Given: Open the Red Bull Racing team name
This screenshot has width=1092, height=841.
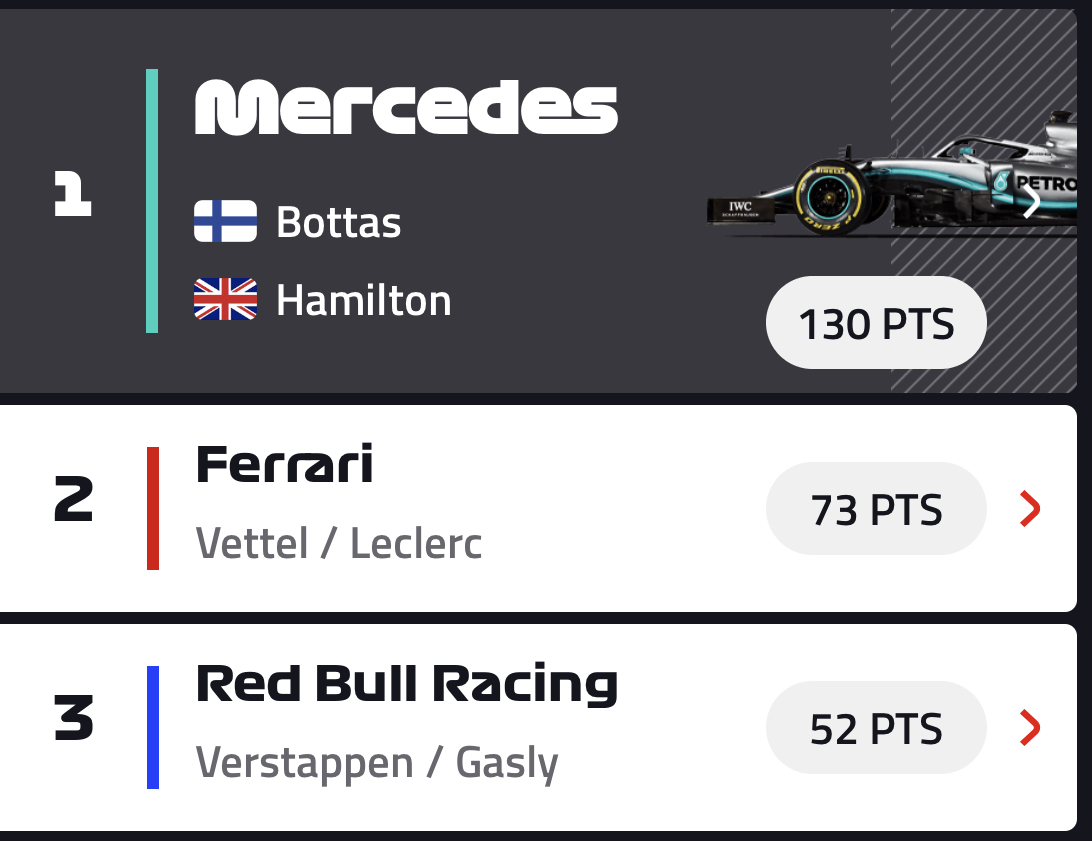Looking at the screenshot, I should tap(406, 684).
